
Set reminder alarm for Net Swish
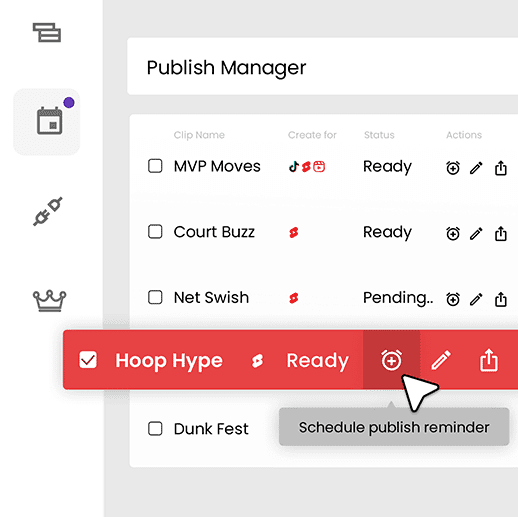tap(453, 299)
